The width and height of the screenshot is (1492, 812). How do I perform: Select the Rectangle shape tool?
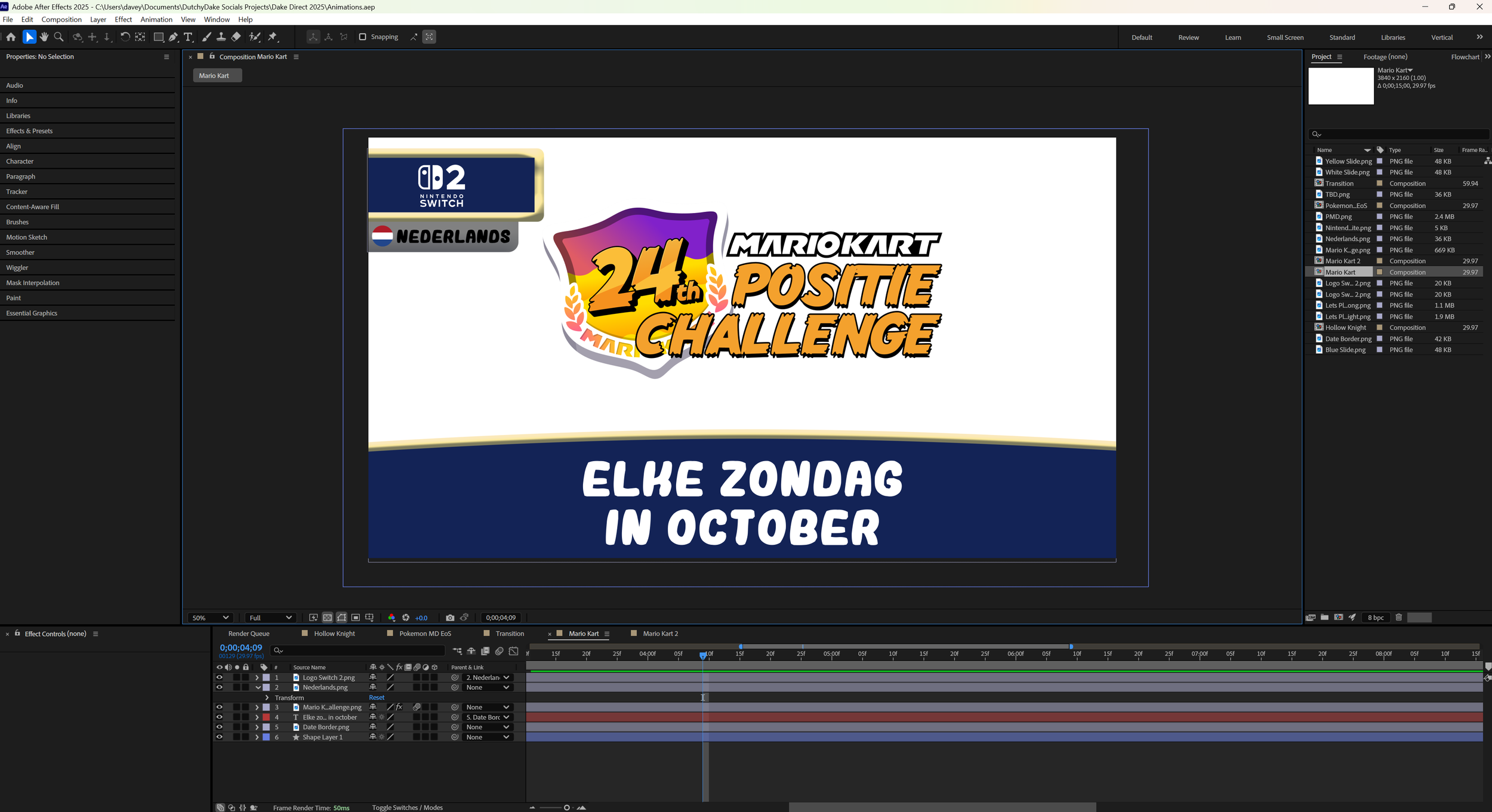159,37
